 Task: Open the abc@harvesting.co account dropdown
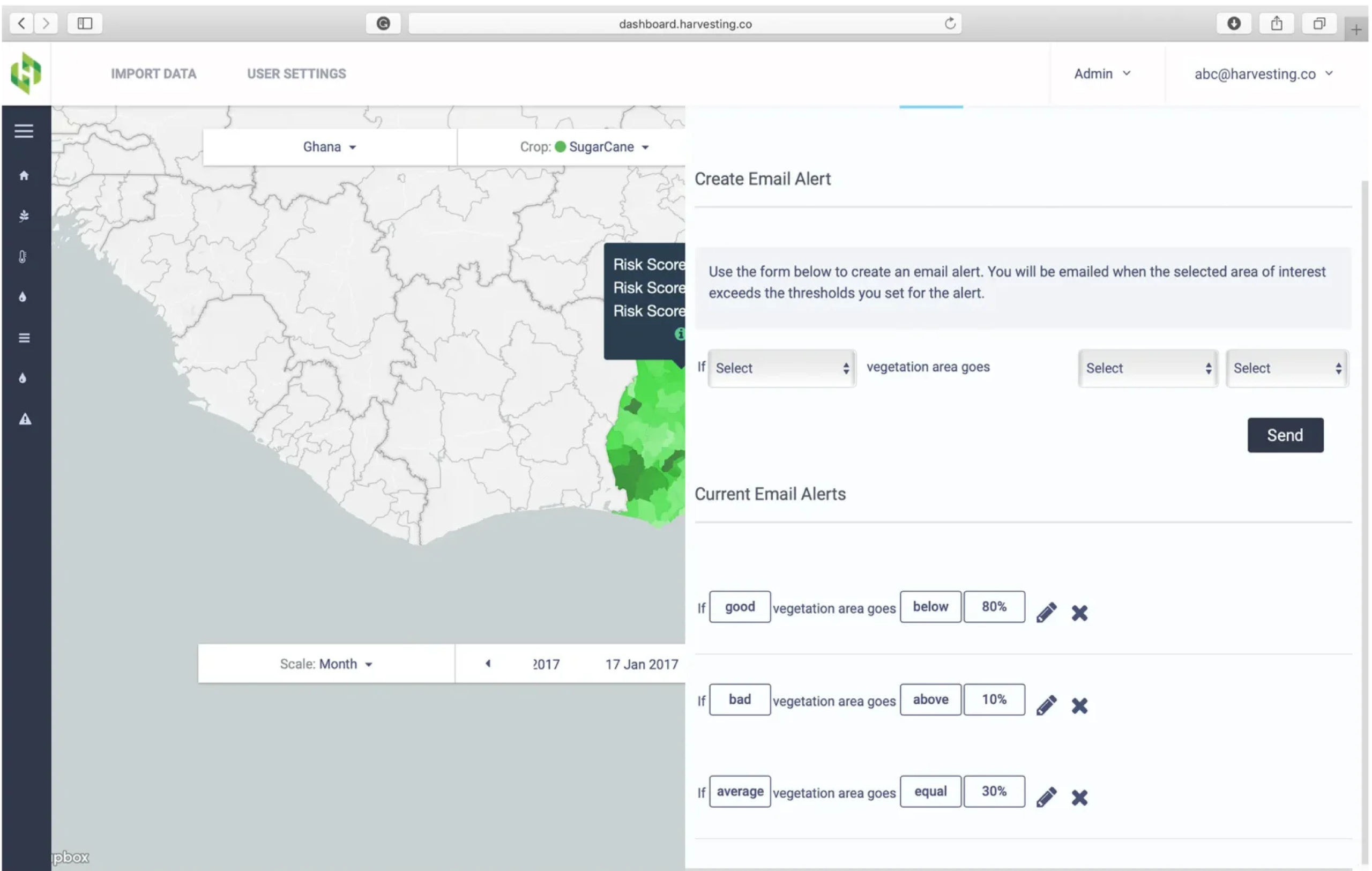point(1263,74)
